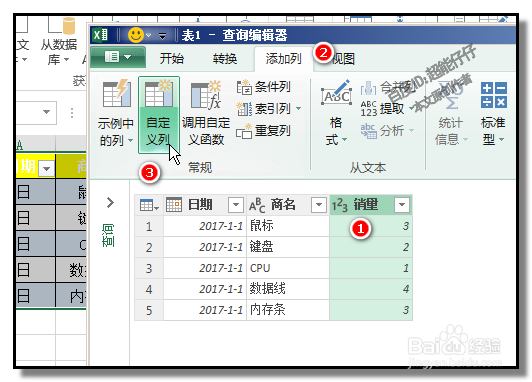This screenshot has width=532, height=382.
Task: Click Invoke Custom Function (调用自定义函数) icon
Action: 206,95
